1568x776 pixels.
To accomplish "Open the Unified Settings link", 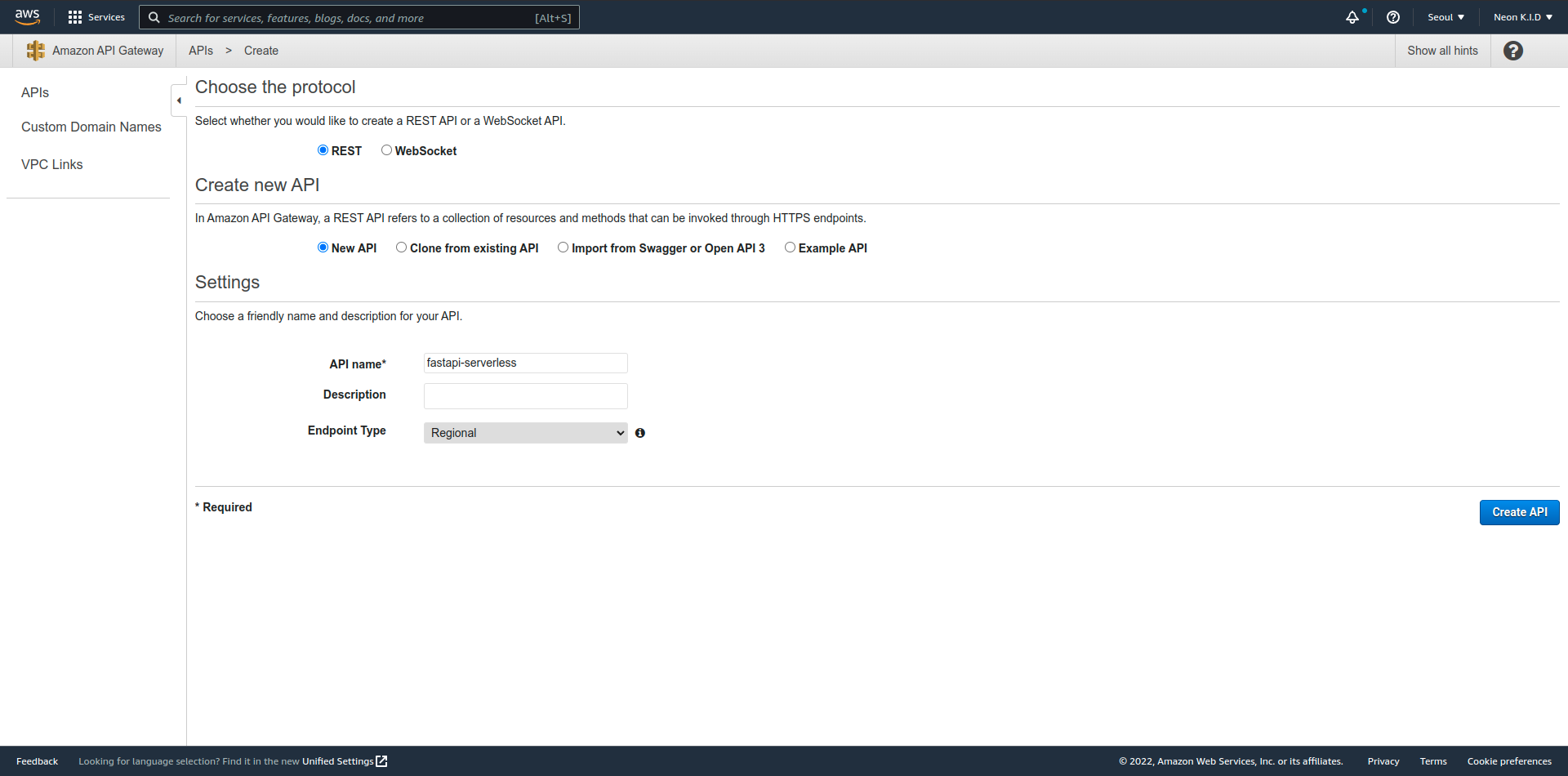I will 338,761.
